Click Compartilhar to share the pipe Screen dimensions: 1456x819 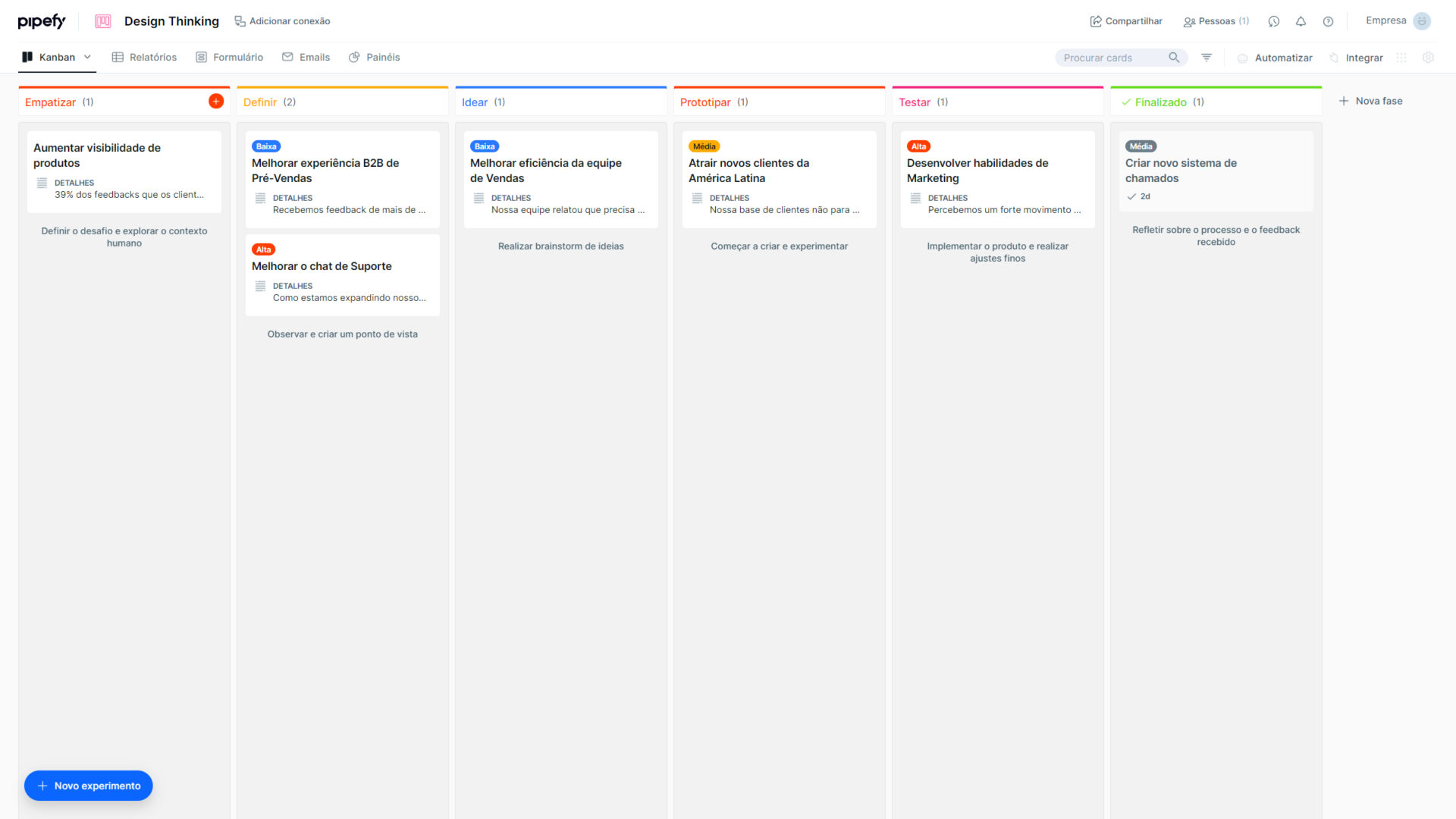tap(1125, 21)
